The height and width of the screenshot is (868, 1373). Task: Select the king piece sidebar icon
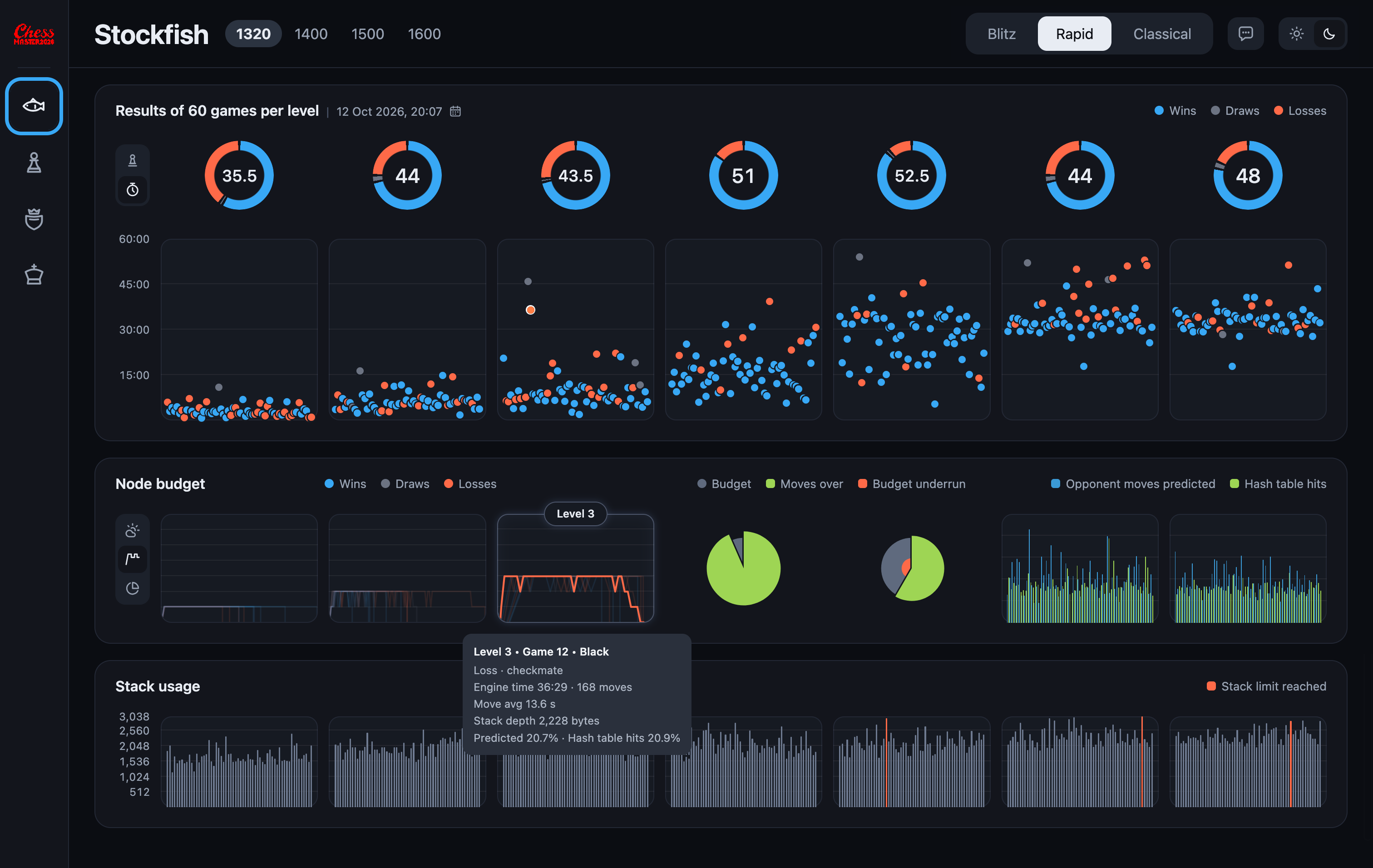click(x=34, y=274)
